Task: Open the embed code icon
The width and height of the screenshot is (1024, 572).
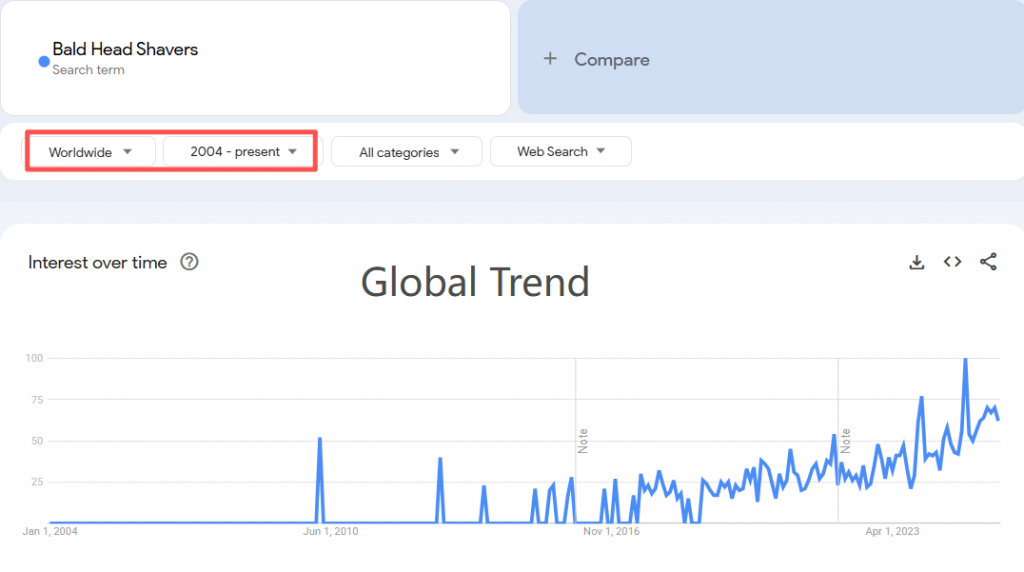Action: [x=952, y=262]
